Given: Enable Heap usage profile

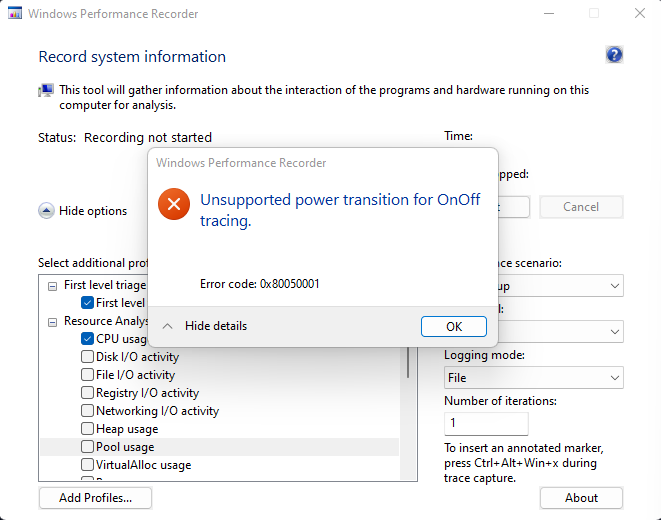Looking at the screenshot, I should click(x=87, y=429).
